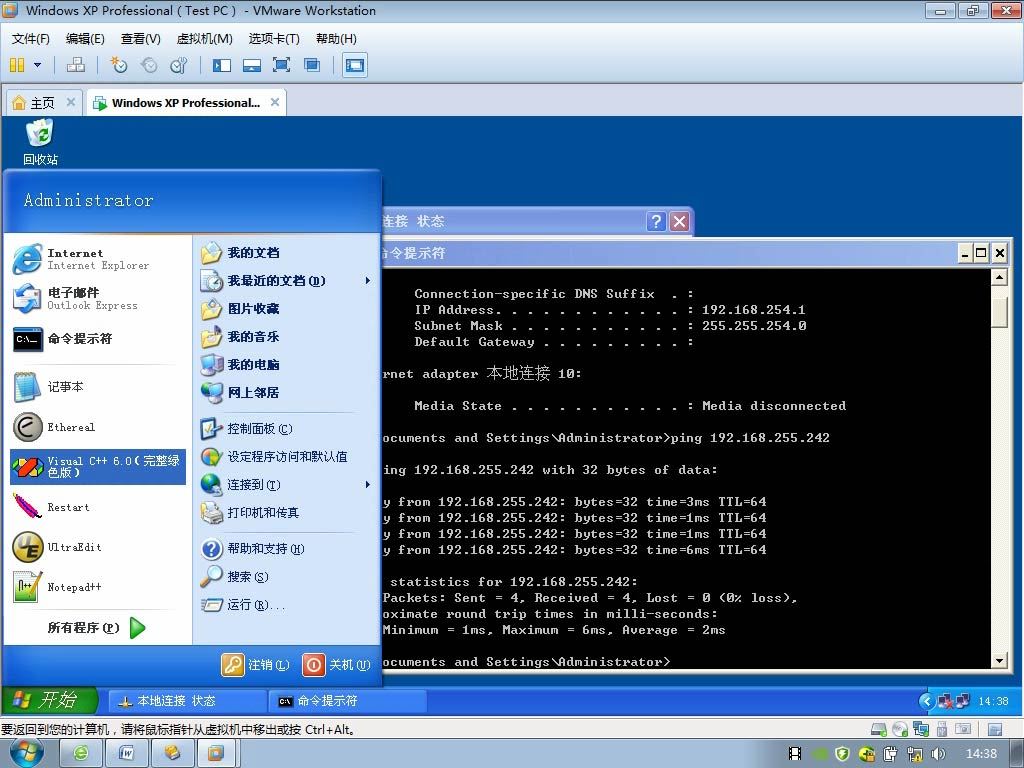Launch Restart program in start menu

98,507
